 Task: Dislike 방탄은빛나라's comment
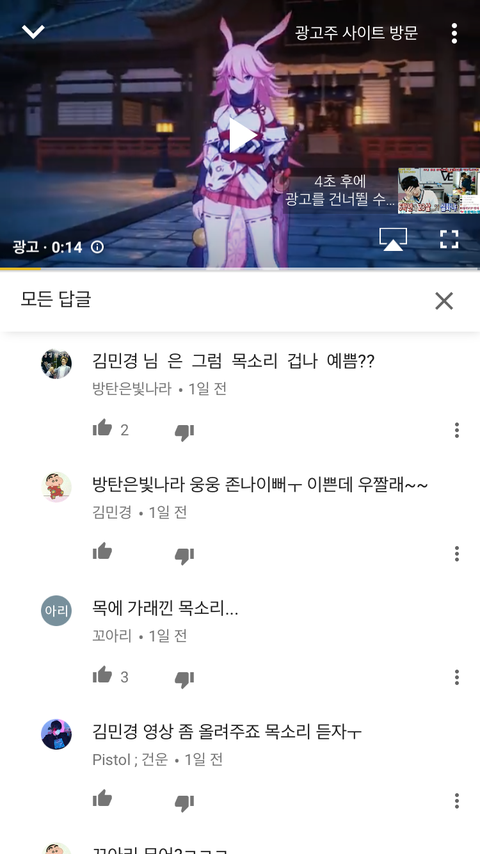click(x=184, y=432)
